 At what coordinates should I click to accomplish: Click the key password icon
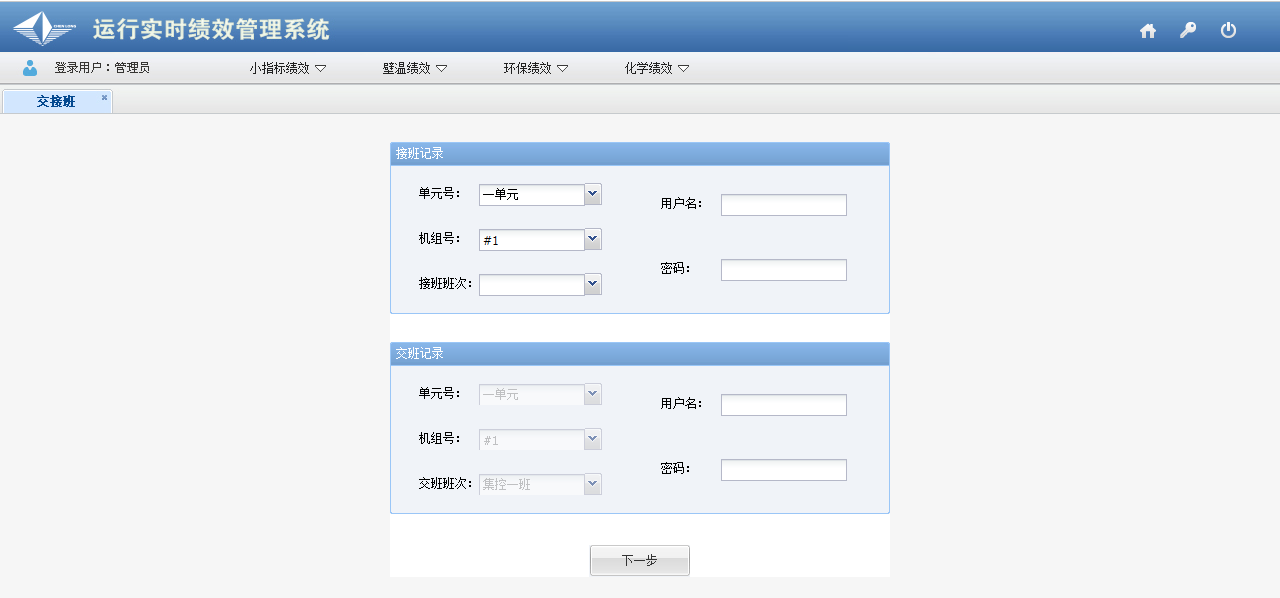(x=1188, y=30)
